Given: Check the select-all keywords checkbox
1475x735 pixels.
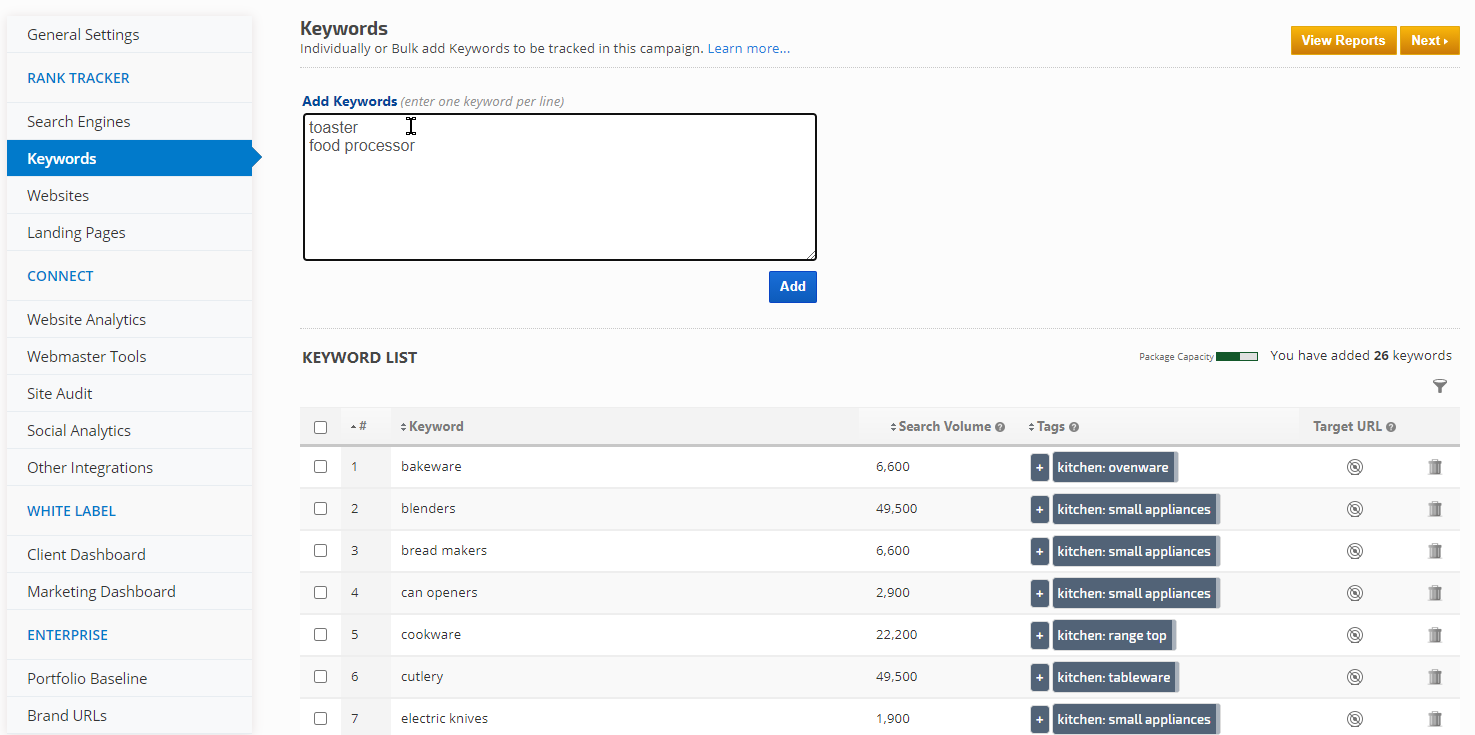Looking at the screenshot, I should point(320,427).
